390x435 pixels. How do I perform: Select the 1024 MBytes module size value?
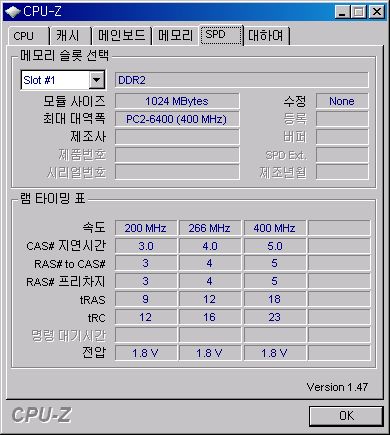[177, 101]
